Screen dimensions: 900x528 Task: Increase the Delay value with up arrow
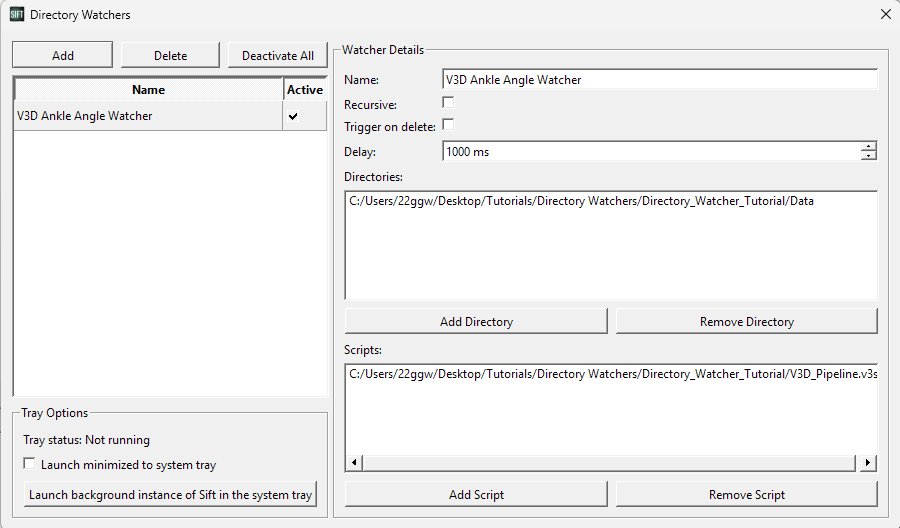click(868, 147)
